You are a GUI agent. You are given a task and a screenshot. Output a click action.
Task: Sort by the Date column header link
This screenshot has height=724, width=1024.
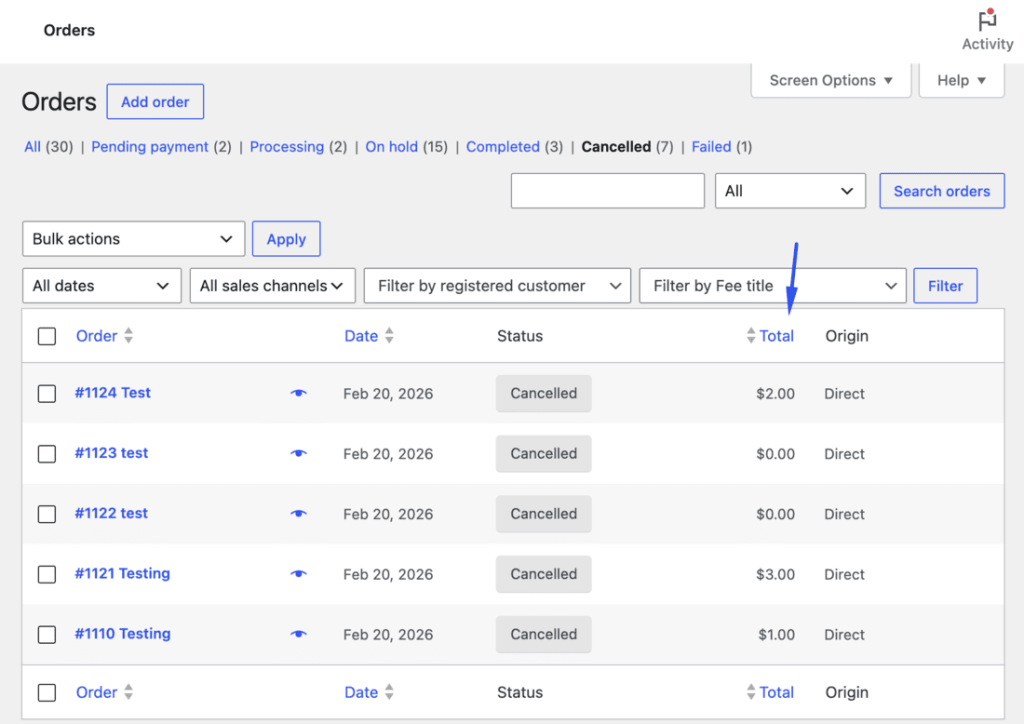[x=361, y=336]
